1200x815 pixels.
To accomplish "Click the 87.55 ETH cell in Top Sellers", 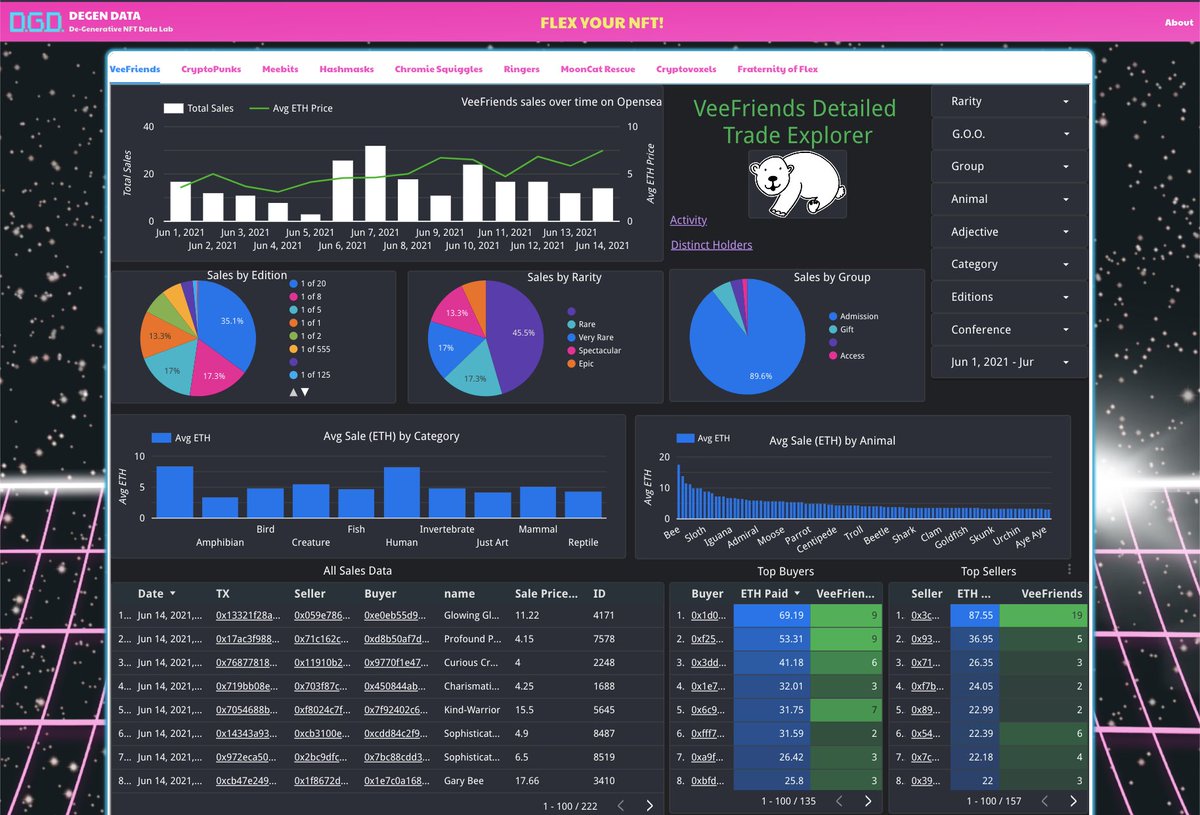I will coord(976,616).
